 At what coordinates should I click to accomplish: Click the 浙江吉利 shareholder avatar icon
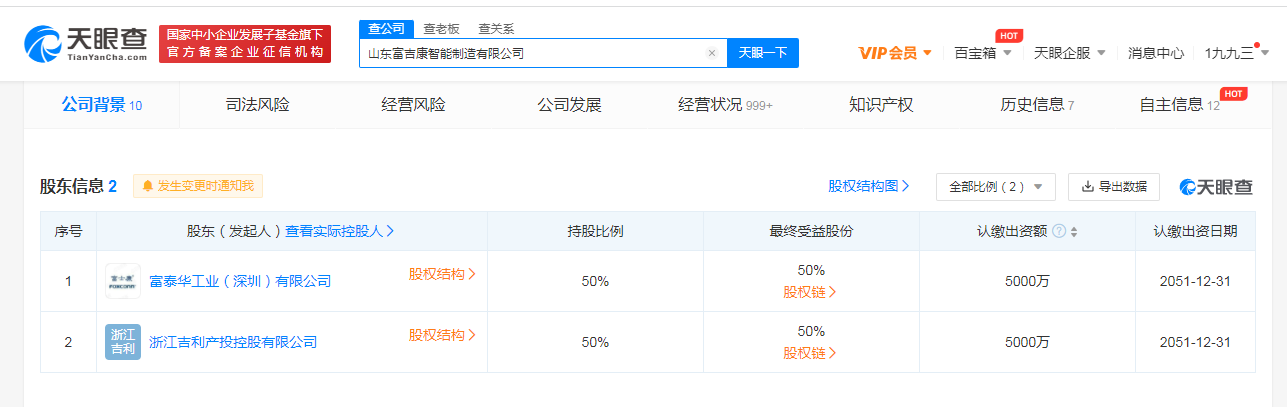pos(123,342)
